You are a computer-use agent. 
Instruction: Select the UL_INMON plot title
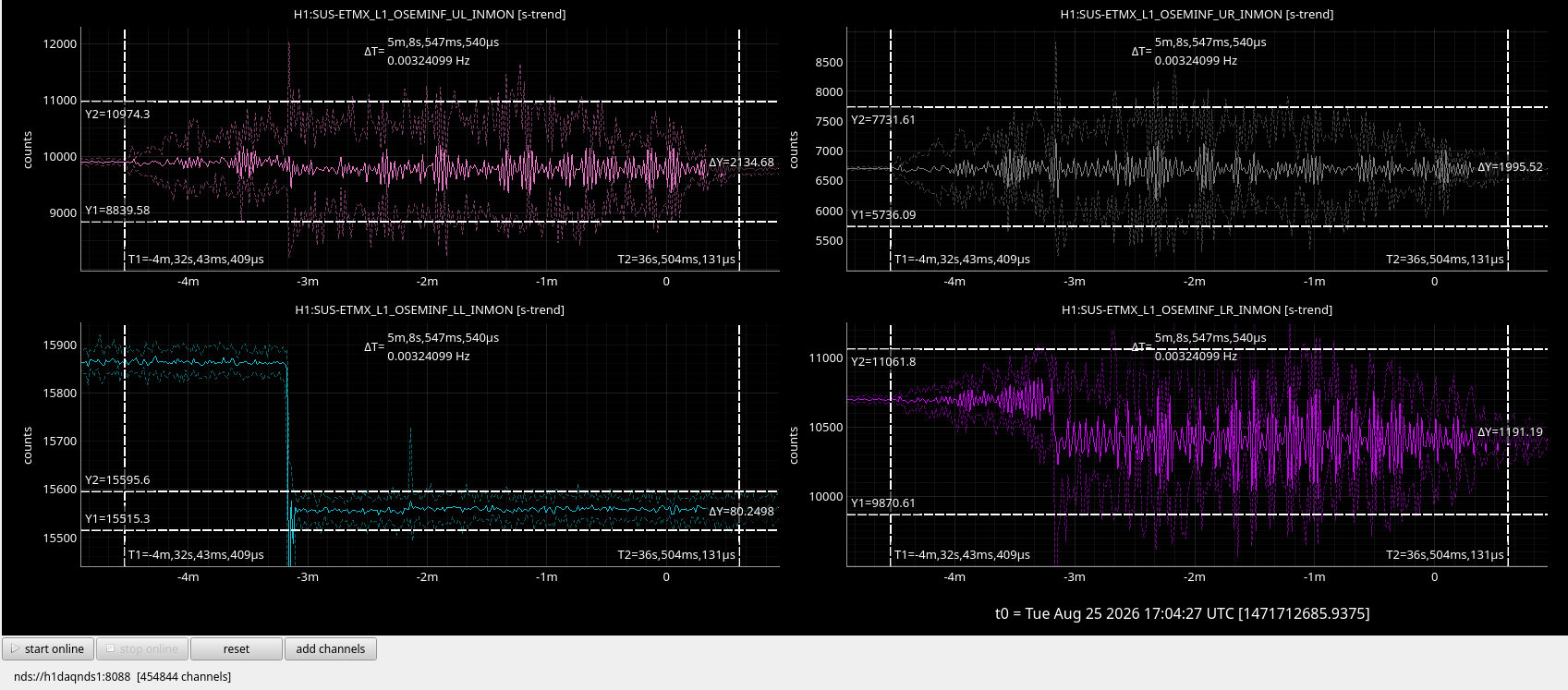point(431,14)
